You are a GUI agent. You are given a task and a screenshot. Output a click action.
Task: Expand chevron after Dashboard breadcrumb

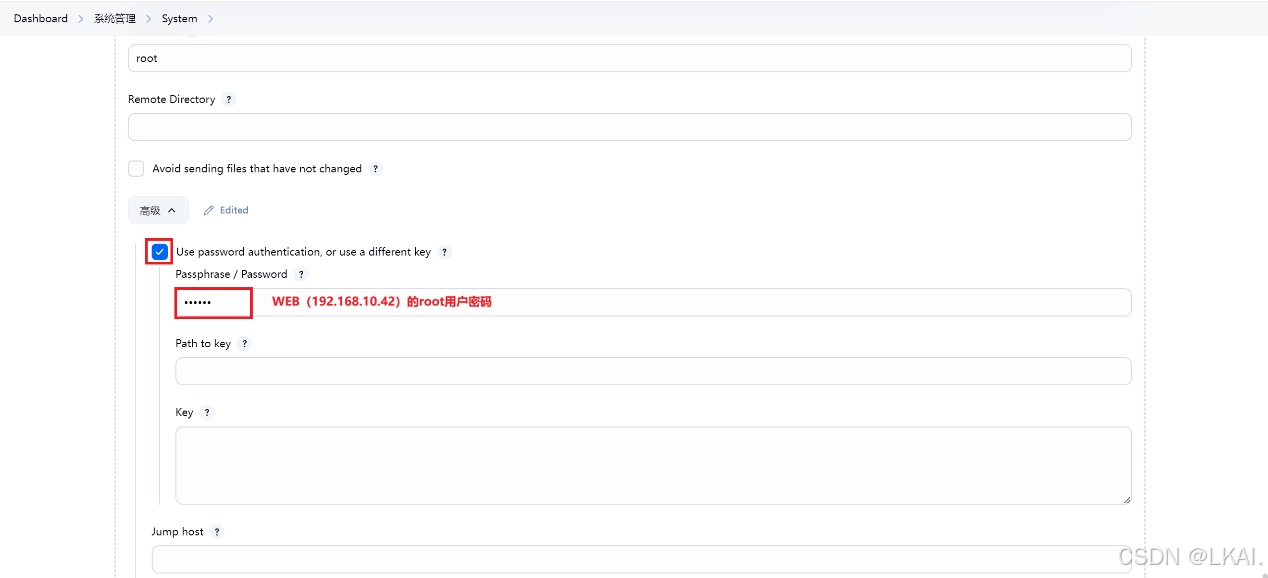click(x=81, y=19)
